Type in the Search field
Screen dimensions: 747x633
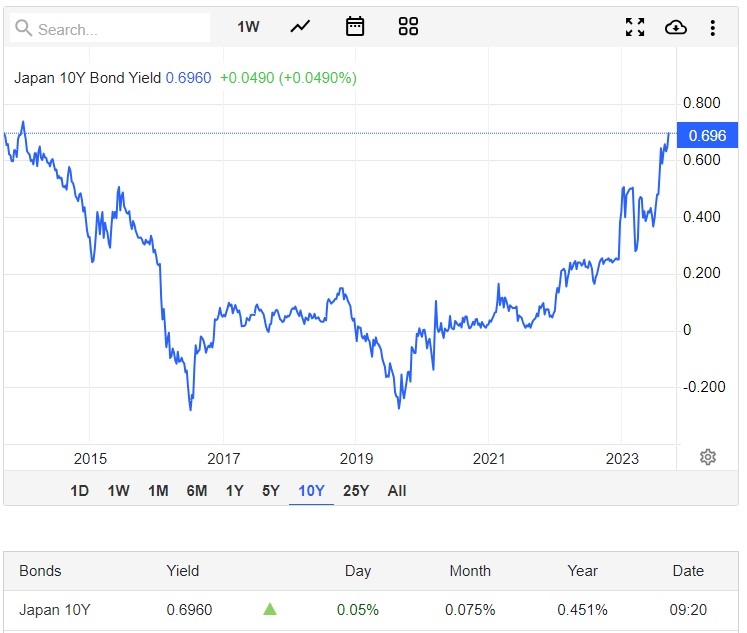[120, 29]
